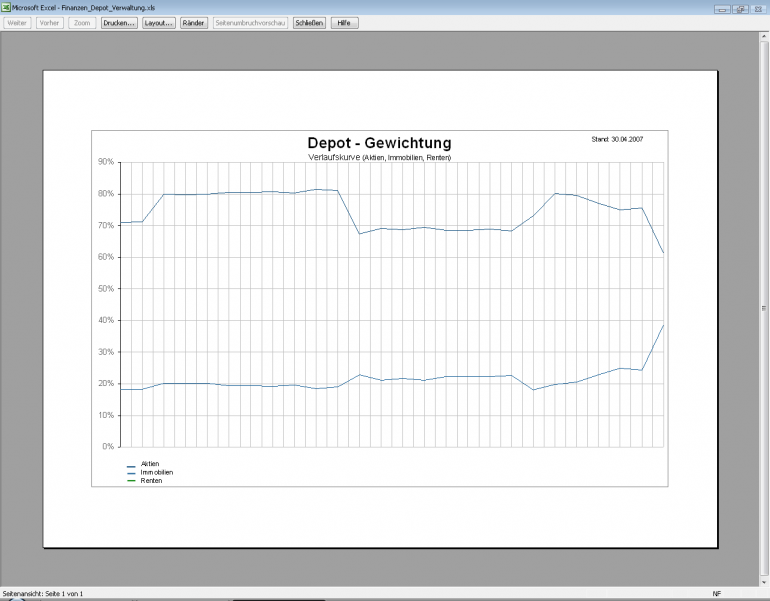Click the green Renten legend entry

(x=150, y=480)
